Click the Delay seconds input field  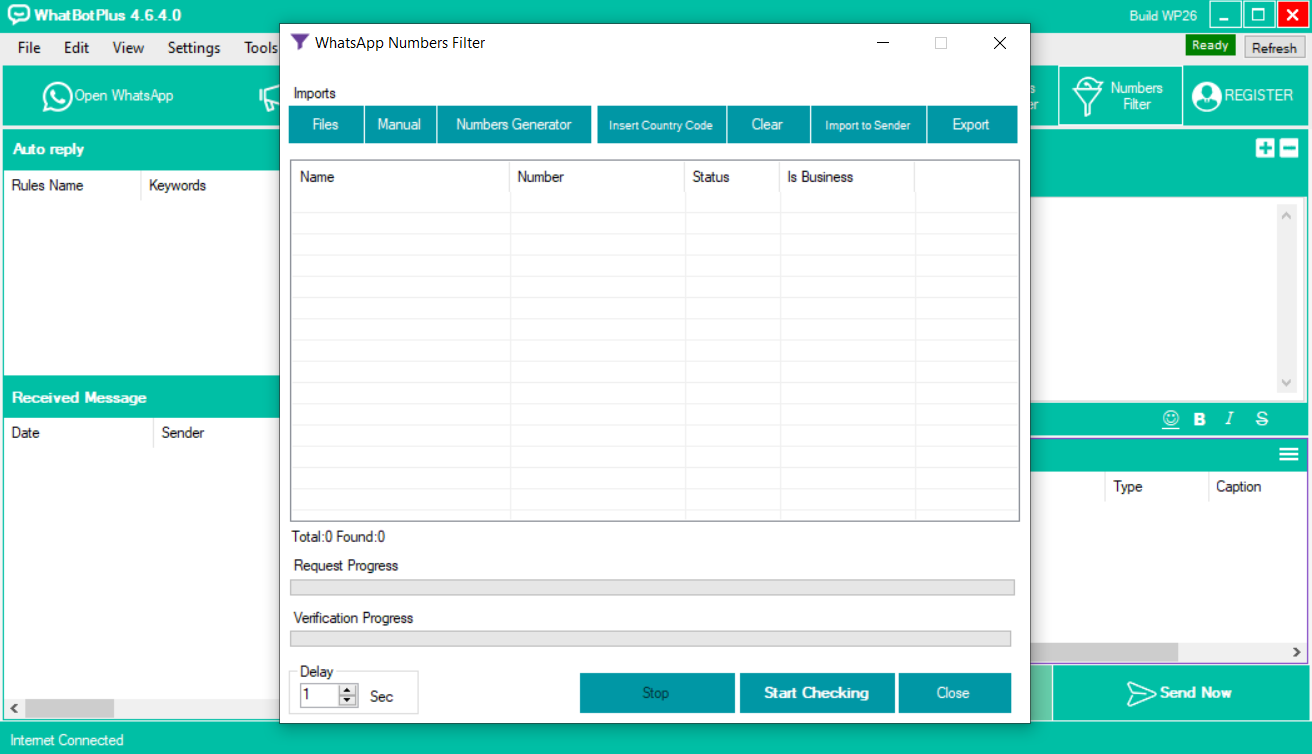[320, 695]
